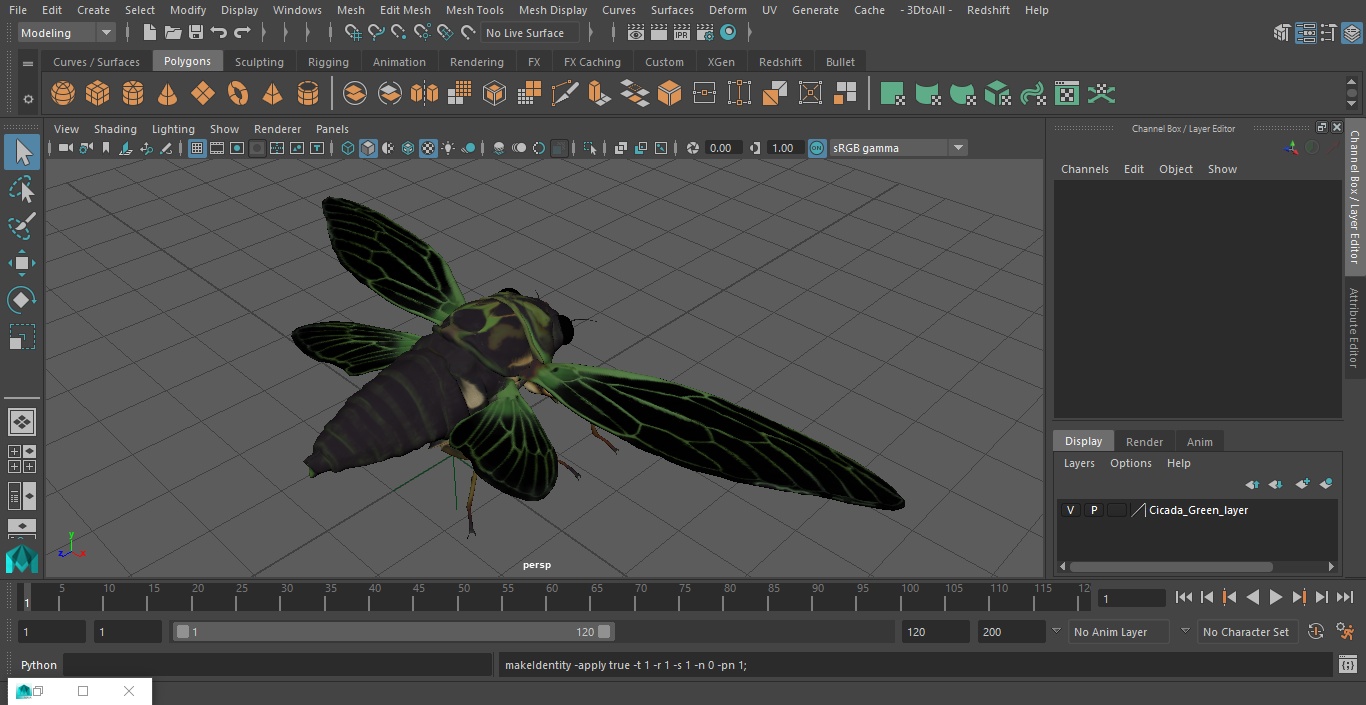Viewport: 1366px width, 705px height.
Task: Switch to the Rigging shelf tab
Action: click(328, 62)
